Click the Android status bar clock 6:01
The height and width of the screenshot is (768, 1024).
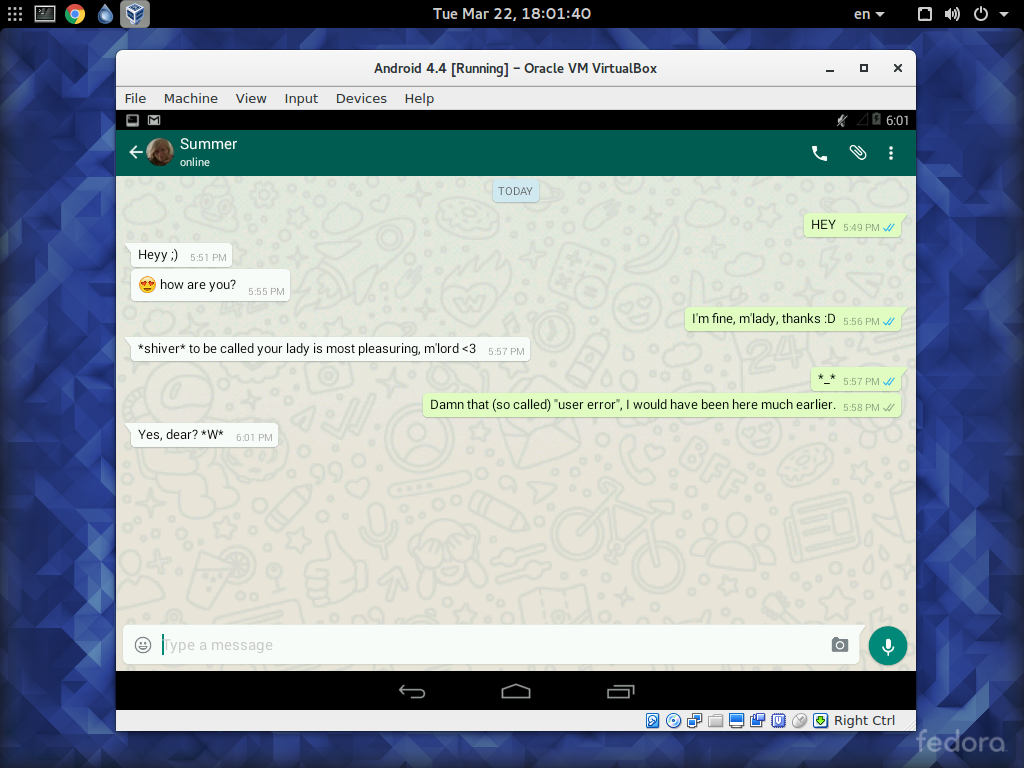(897, 120)
